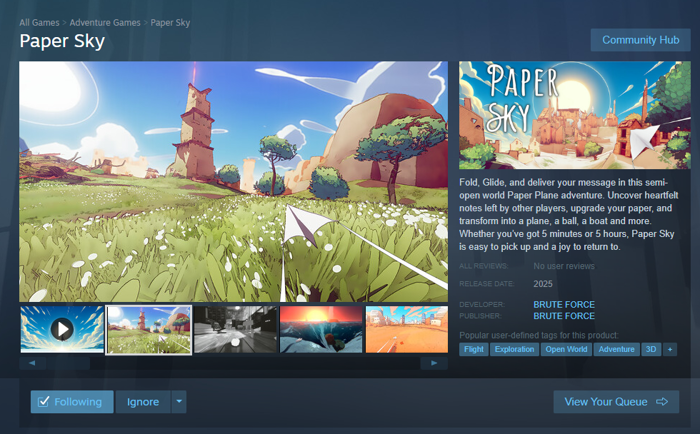Click the release date '2025'
Viewport: 700px width, 434px height.
tap(543, 284)
